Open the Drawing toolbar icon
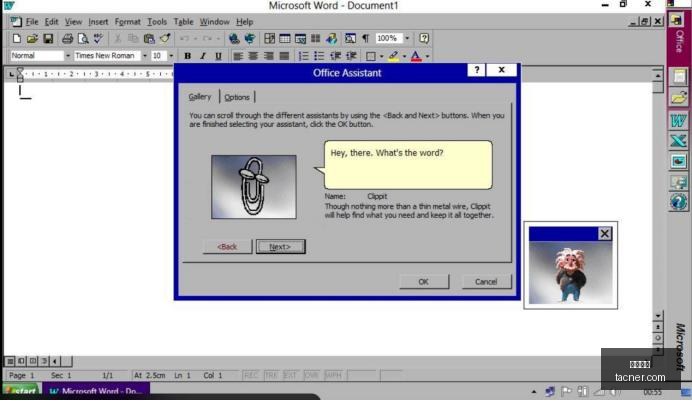692x401 pixels. click(x=331, y=38)
